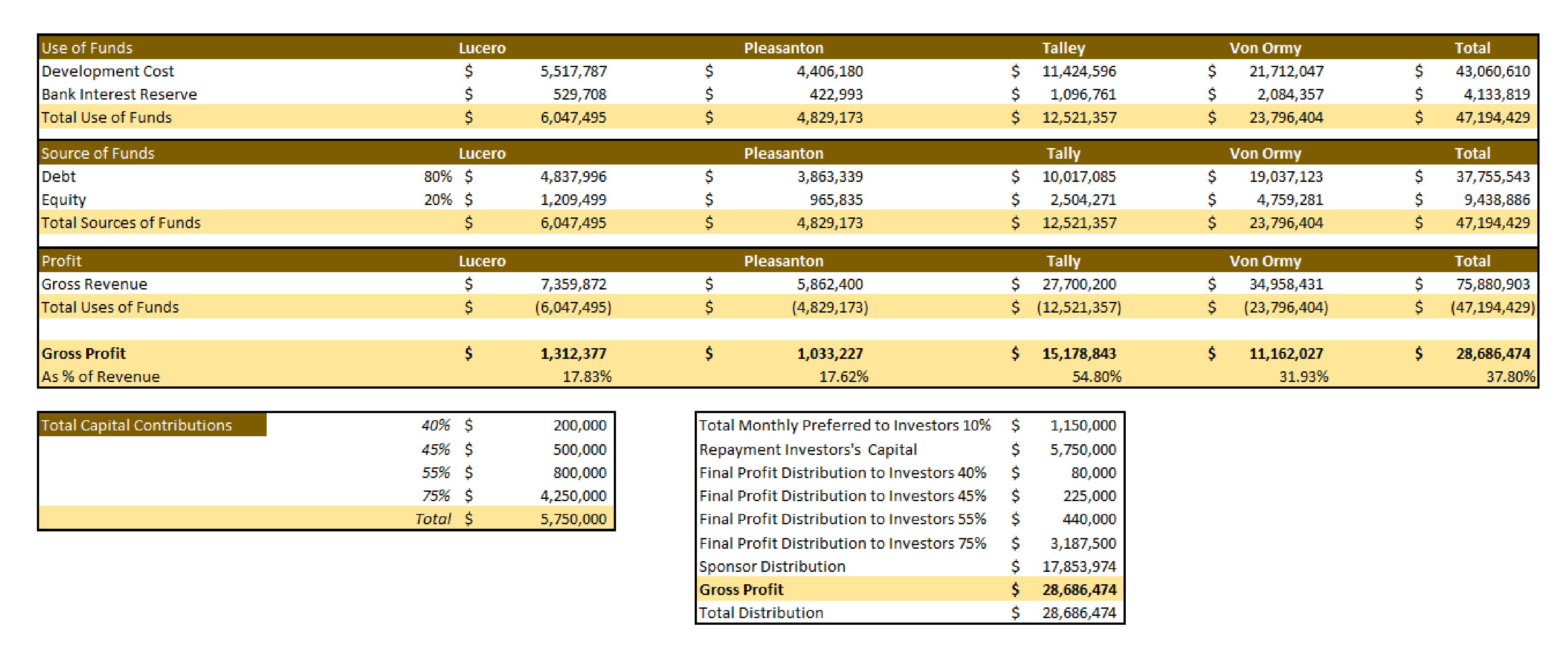Select Final Profit Distribution to Investors 55% row
This screenshot has height=667, width=1568.
tap(910, 519)
